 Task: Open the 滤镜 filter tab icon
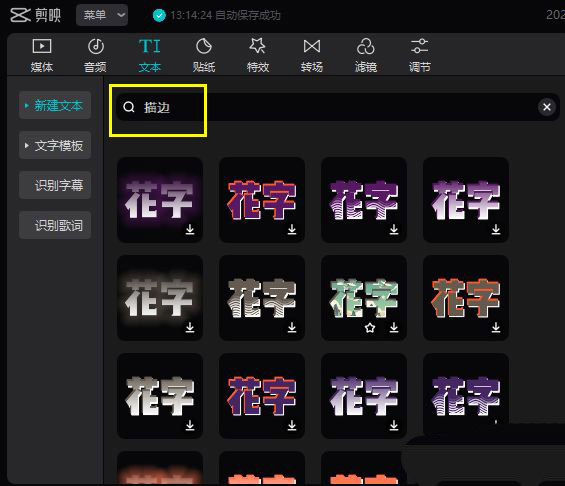point(365,46)
